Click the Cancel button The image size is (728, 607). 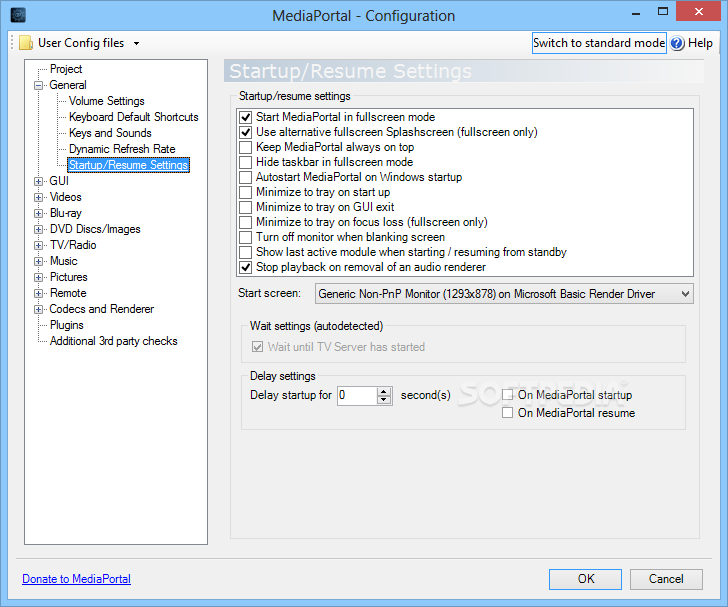click(x=666, y=579)
